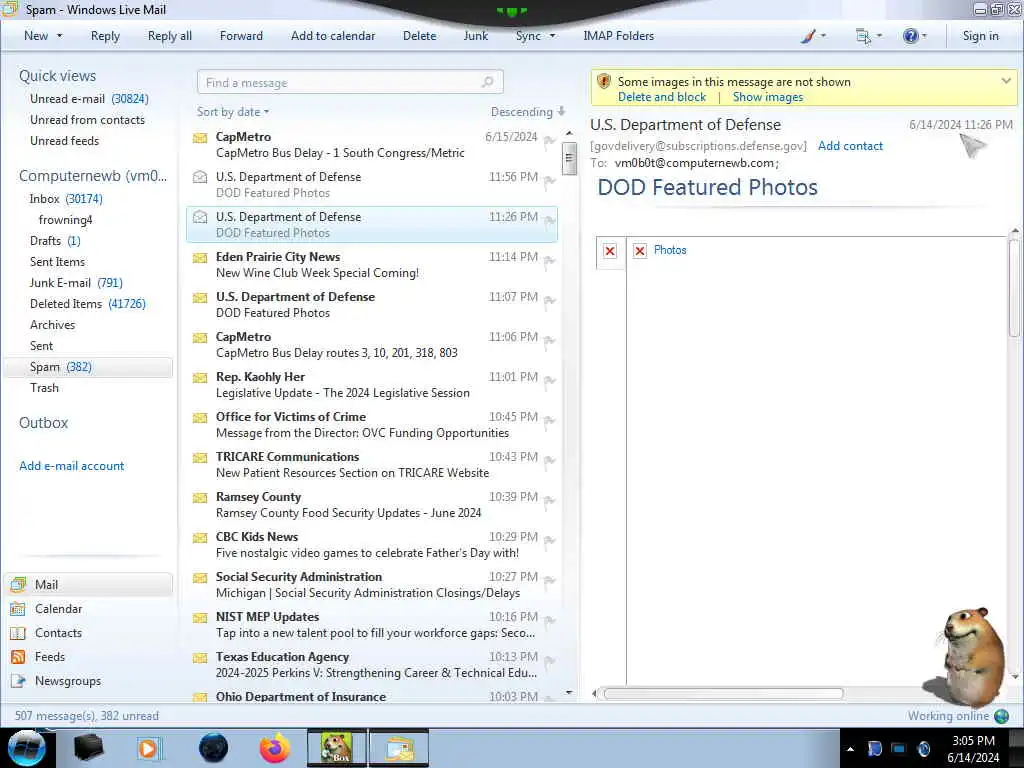Flag the Social Security Administration message
Screen dimensions: 1024x768
click(x=549, y=581)
